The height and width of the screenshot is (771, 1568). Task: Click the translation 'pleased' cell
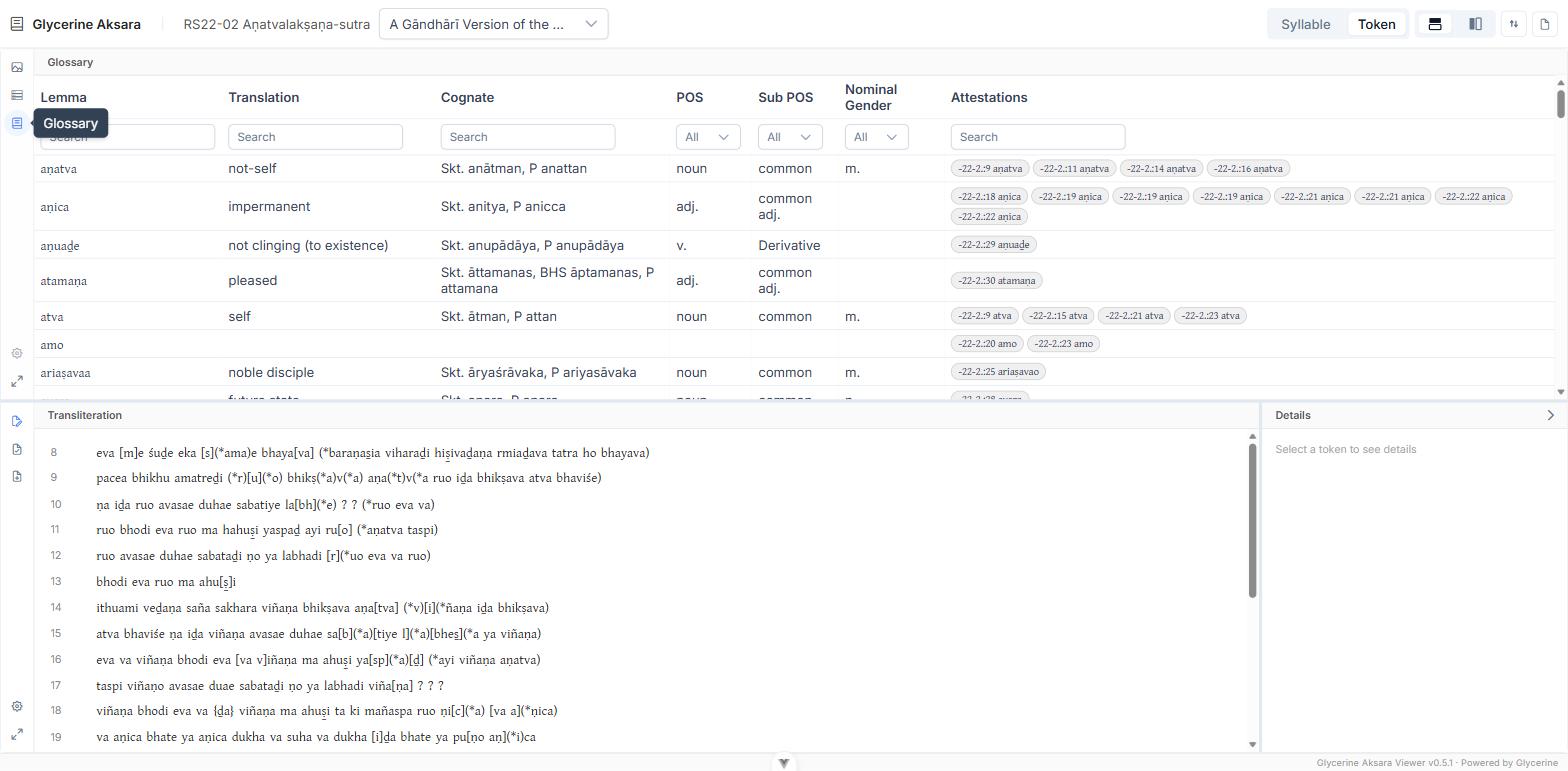[x=253, y=280]
